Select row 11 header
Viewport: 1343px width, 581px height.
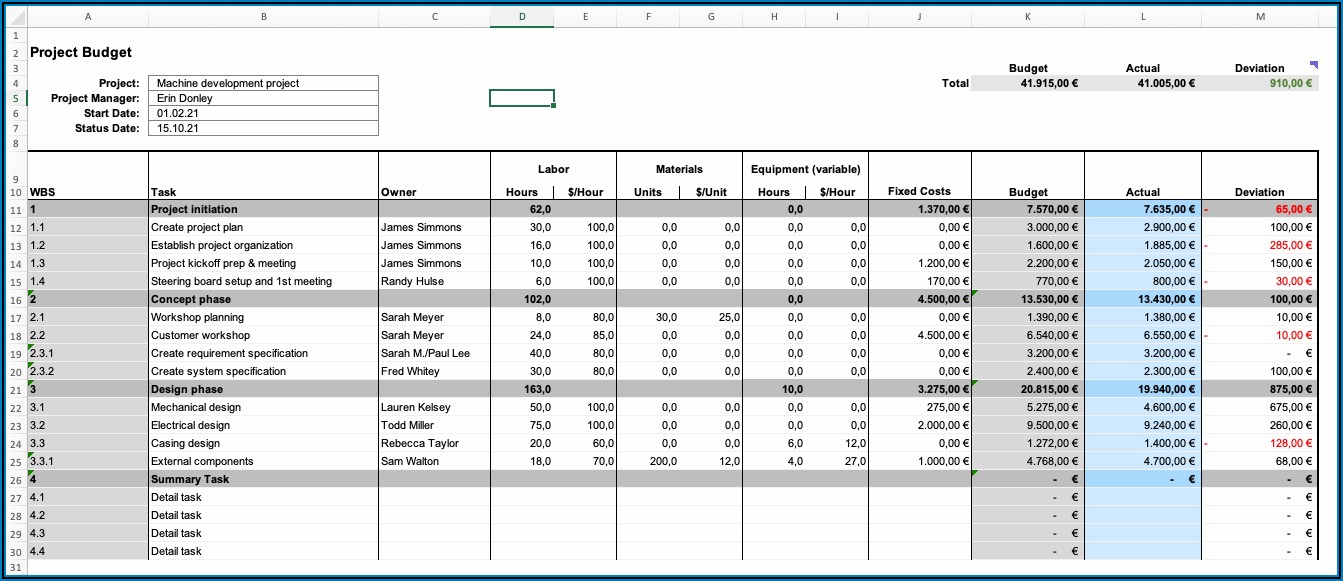pyautogui.click(x=14, y=210)
